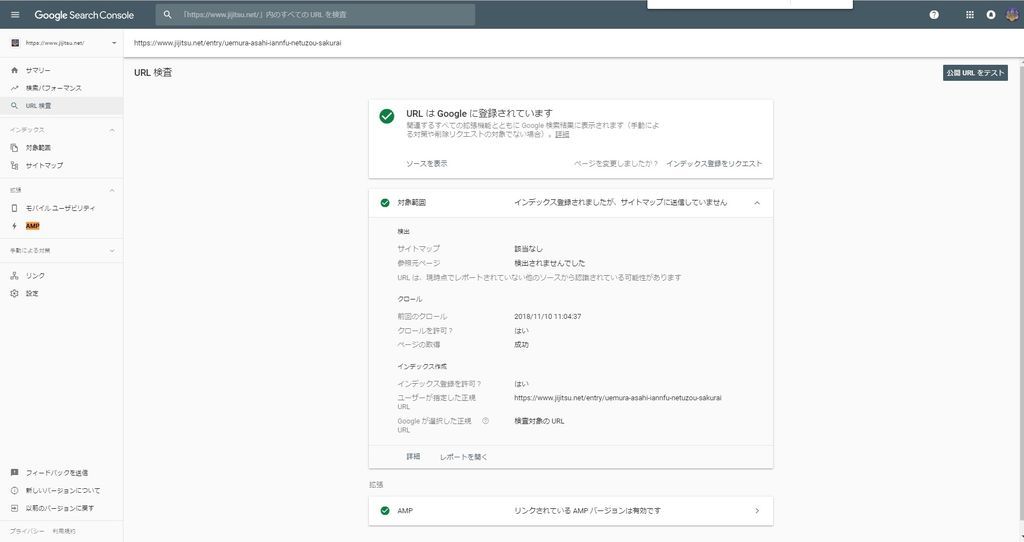Click the green check icon of URL は Google に登録されています
The width and height of the screenshot is (1024, 542).
click(387, 116)
